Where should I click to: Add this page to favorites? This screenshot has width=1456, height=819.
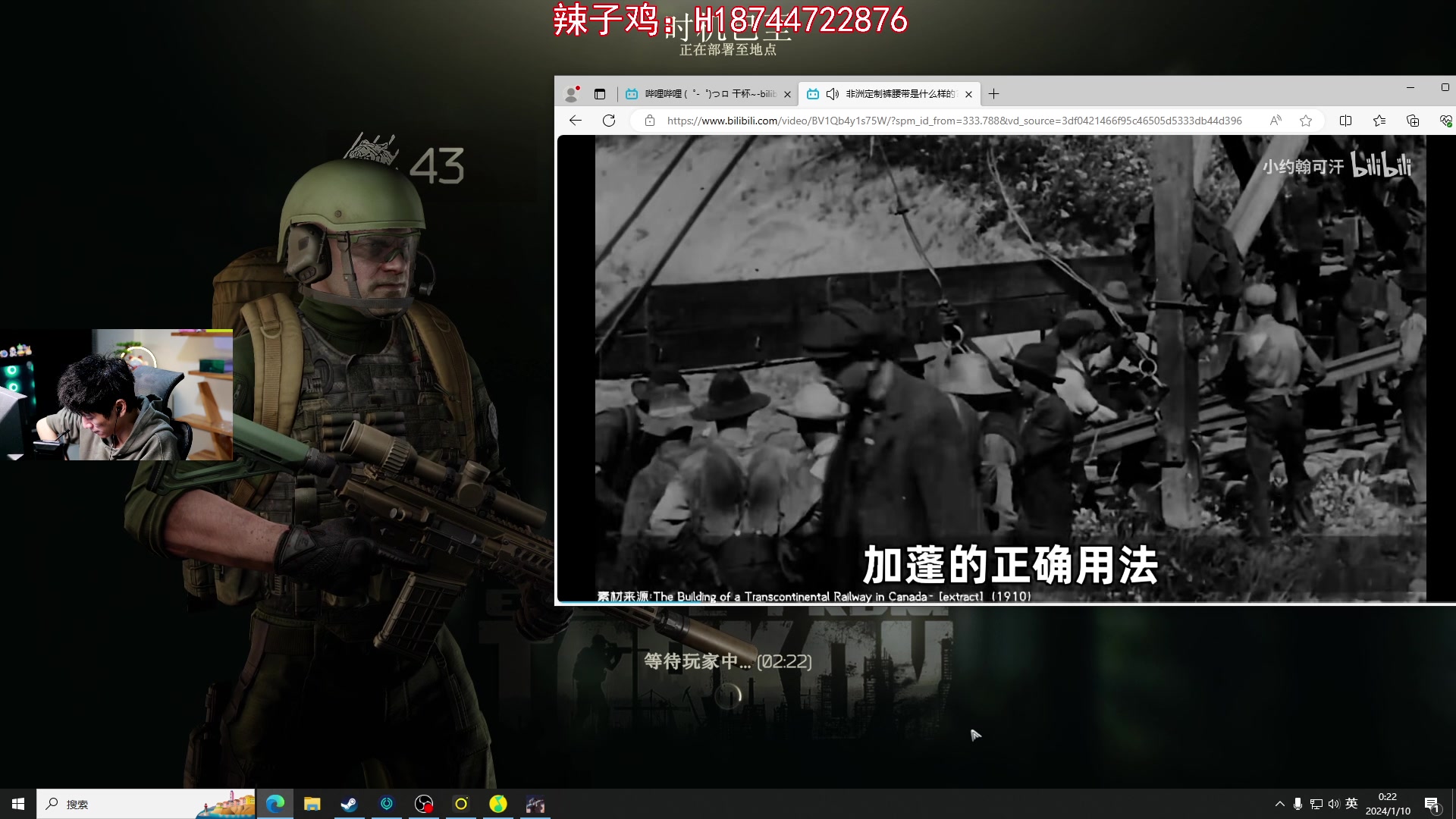(1306, 121)
